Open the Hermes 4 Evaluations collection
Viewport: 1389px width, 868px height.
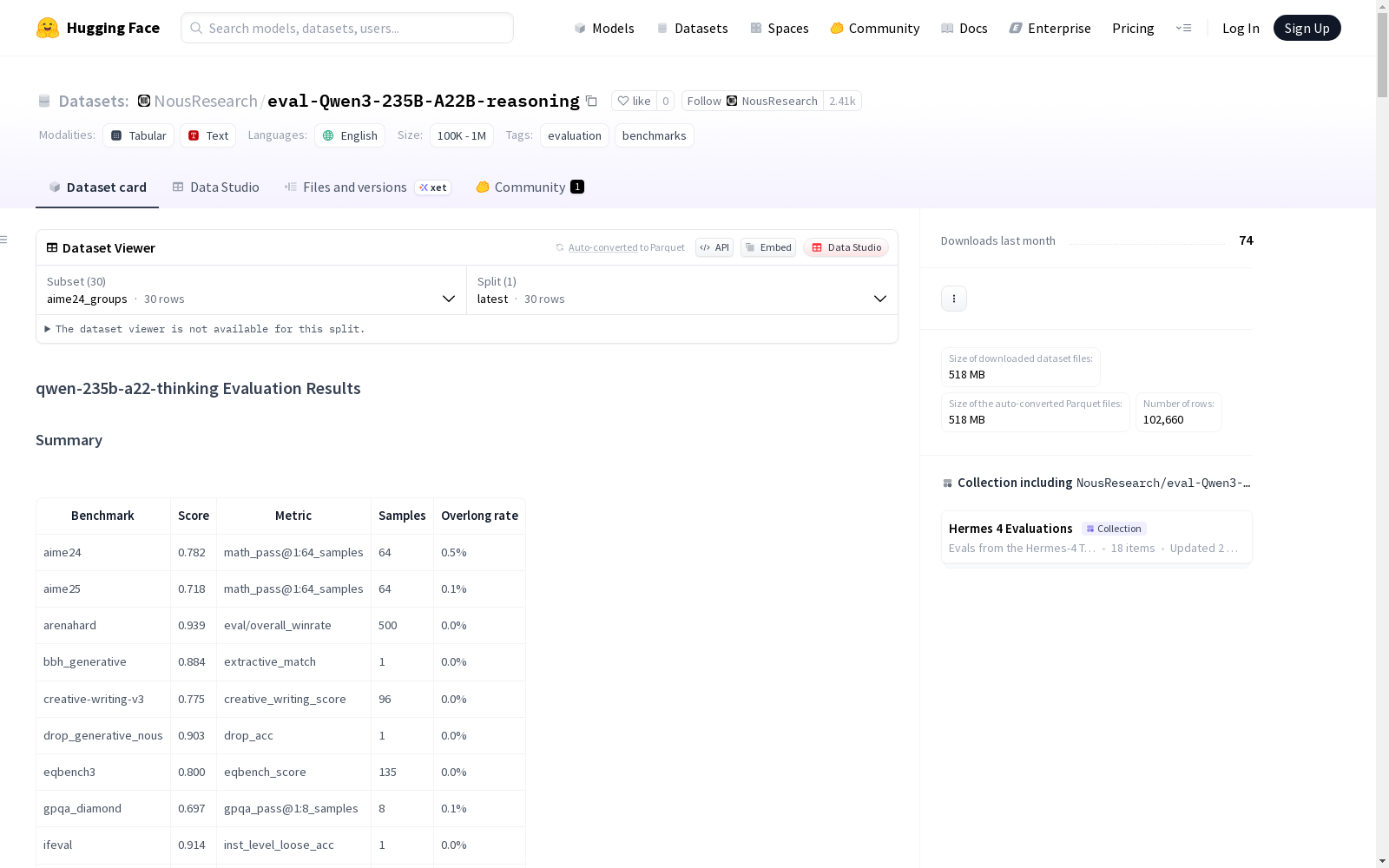(x=1096, y=537)
